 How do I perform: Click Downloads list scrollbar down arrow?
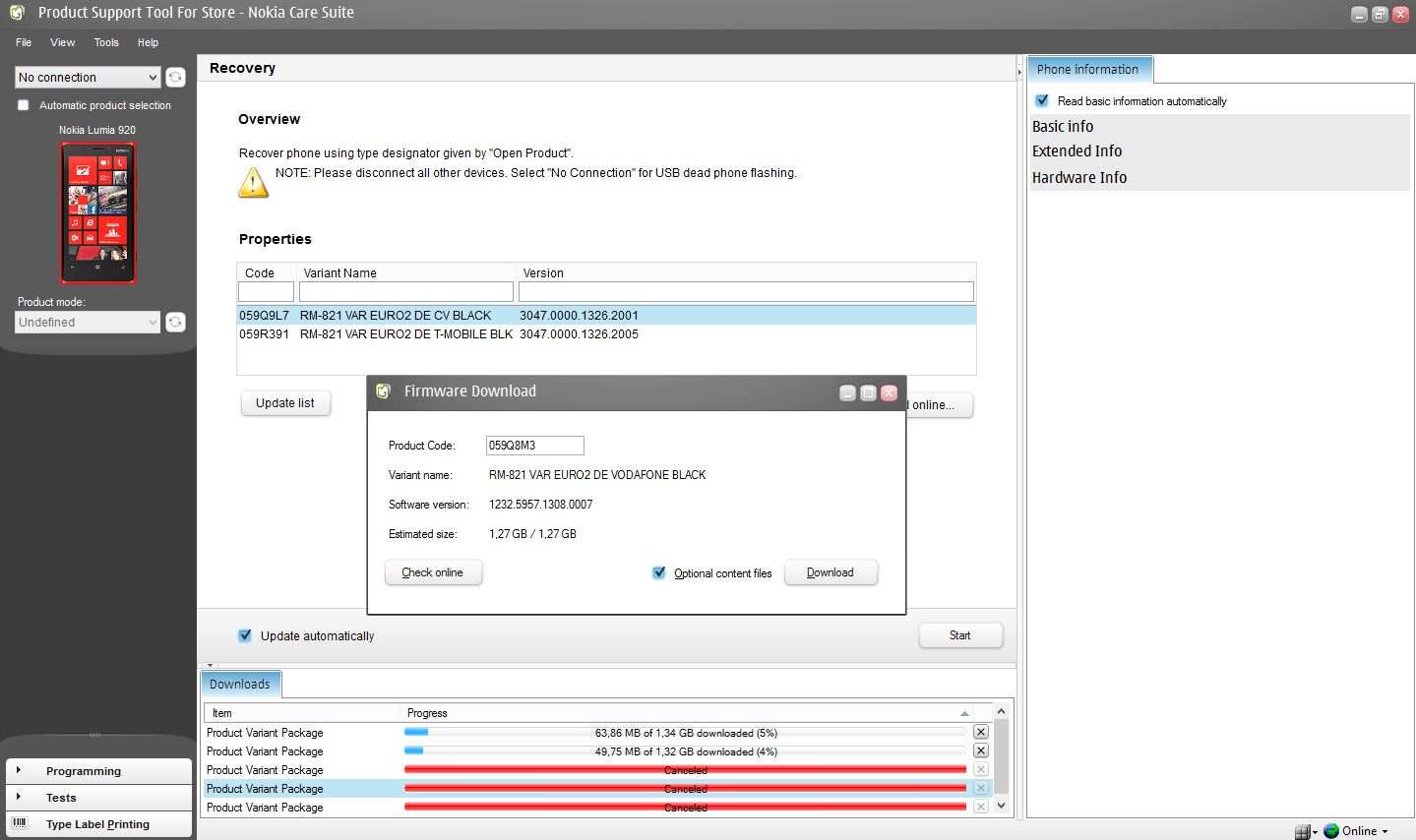[x=1002, y=806]
